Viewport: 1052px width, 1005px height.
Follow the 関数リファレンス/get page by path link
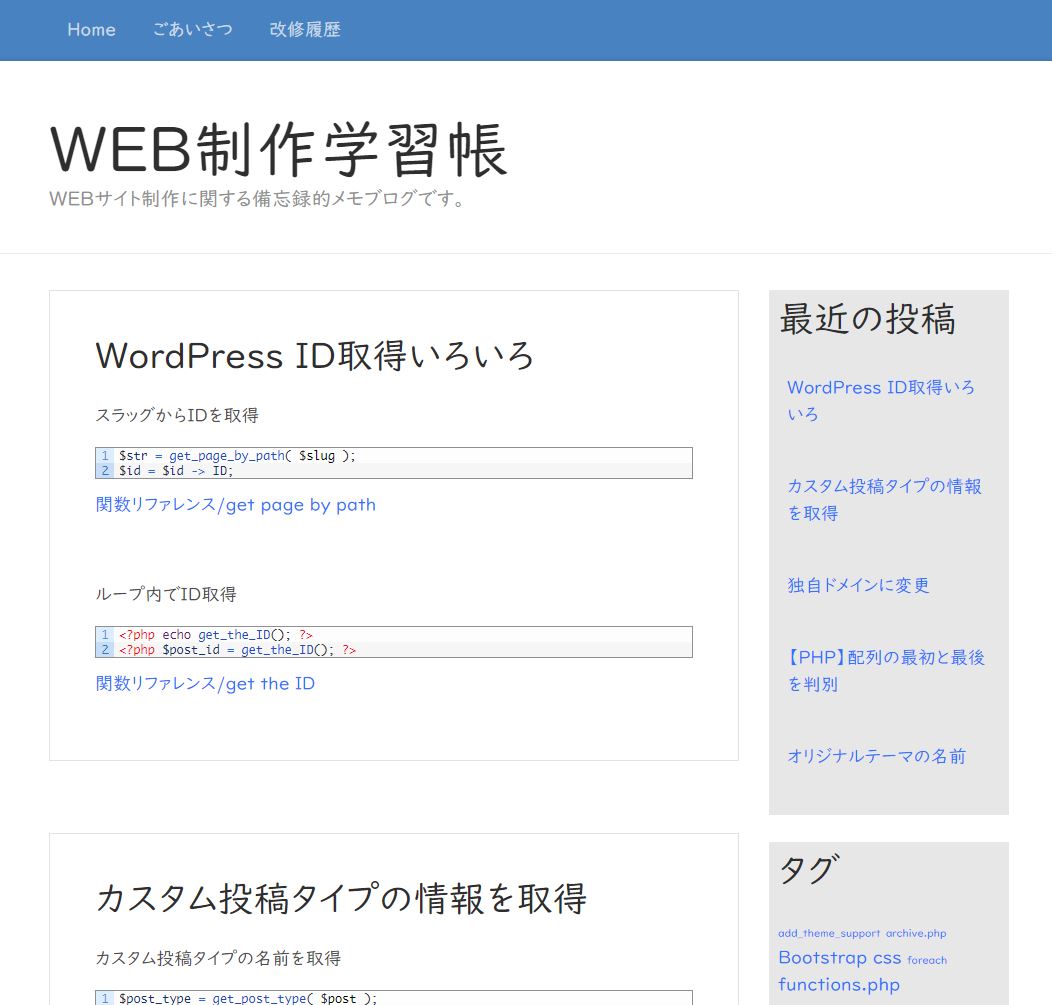point(236,505)
